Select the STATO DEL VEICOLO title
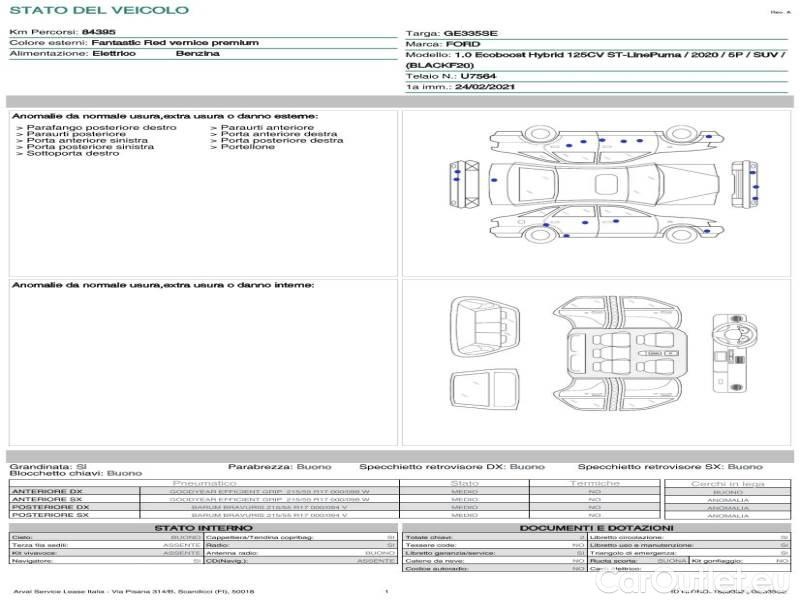The height and width of the screenshot is (600, 800). 99,11
